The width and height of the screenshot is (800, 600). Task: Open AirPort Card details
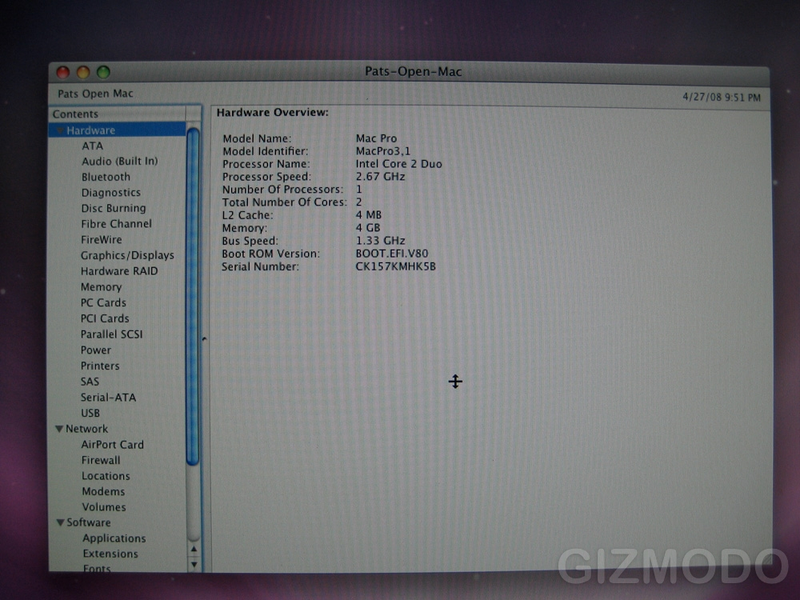coord(112,445)
